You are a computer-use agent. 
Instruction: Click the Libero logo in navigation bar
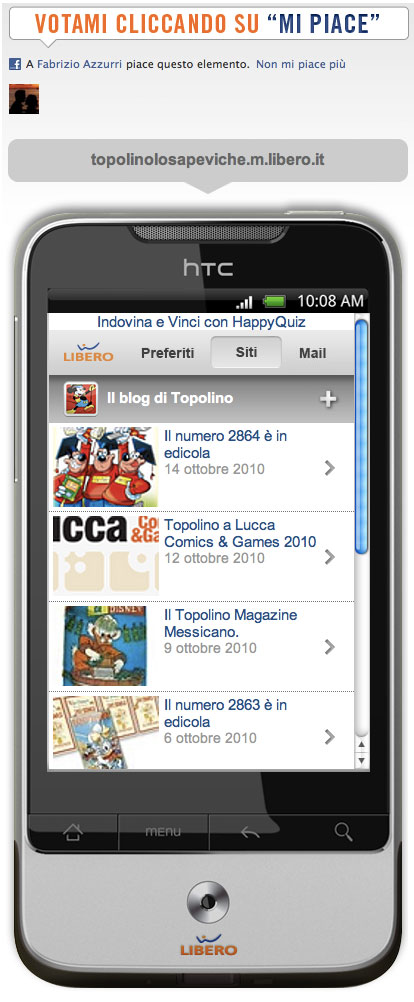[88, 352]
